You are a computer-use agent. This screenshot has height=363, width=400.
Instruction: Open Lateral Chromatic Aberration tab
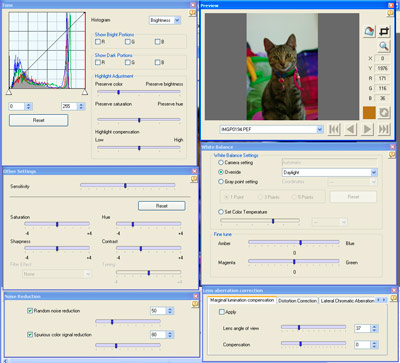(x=347, y=301)
